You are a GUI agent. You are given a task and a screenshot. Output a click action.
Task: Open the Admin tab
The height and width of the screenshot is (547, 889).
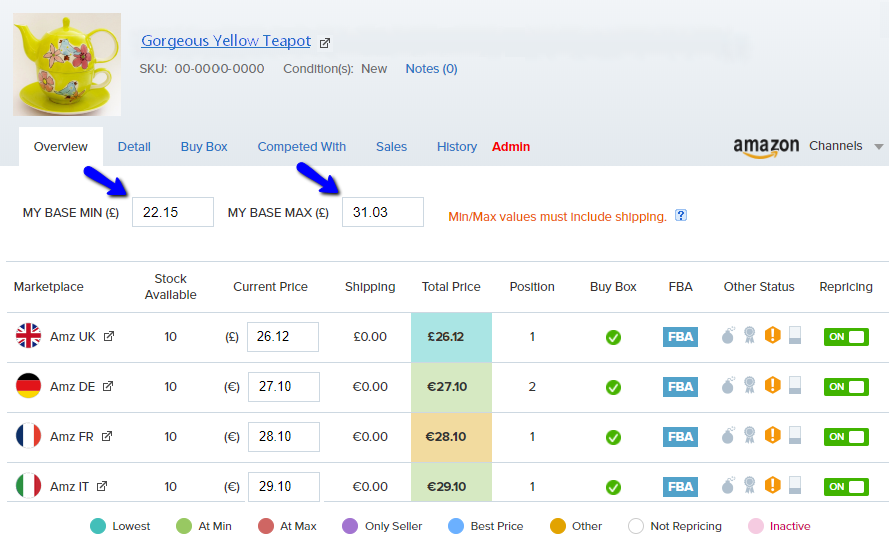click(511, 147)
